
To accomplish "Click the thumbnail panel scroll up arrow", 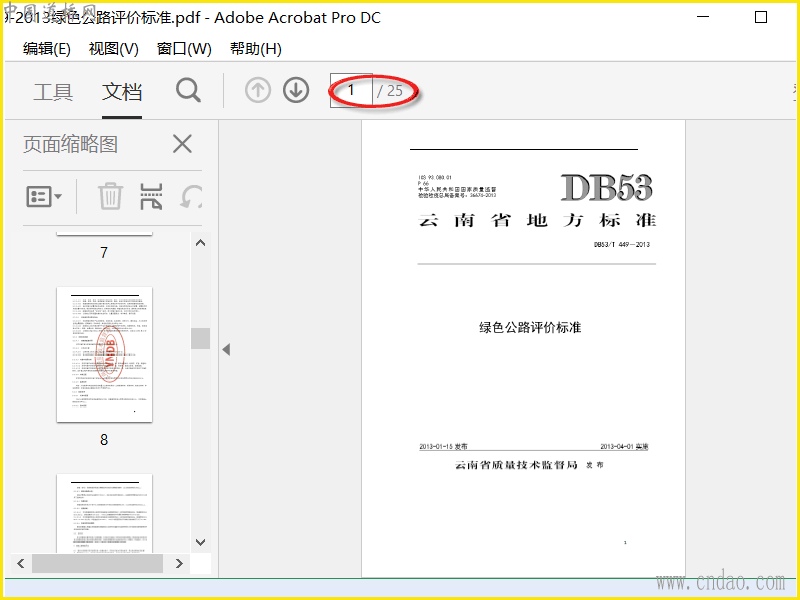I will pyautogui.click(x=201, y=243).
